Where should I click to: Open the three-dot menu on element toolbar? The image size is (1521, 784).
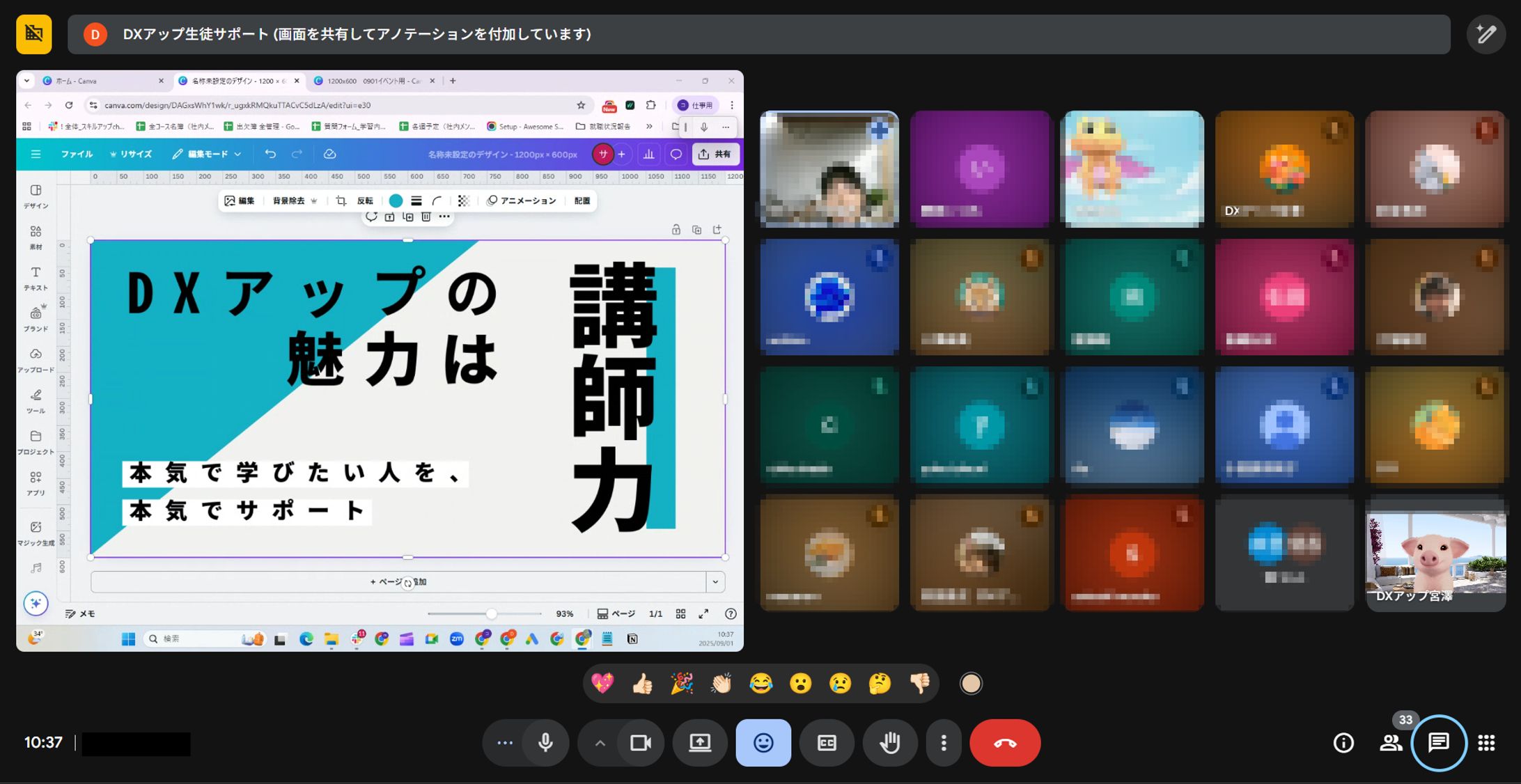[x=444, y=217]
